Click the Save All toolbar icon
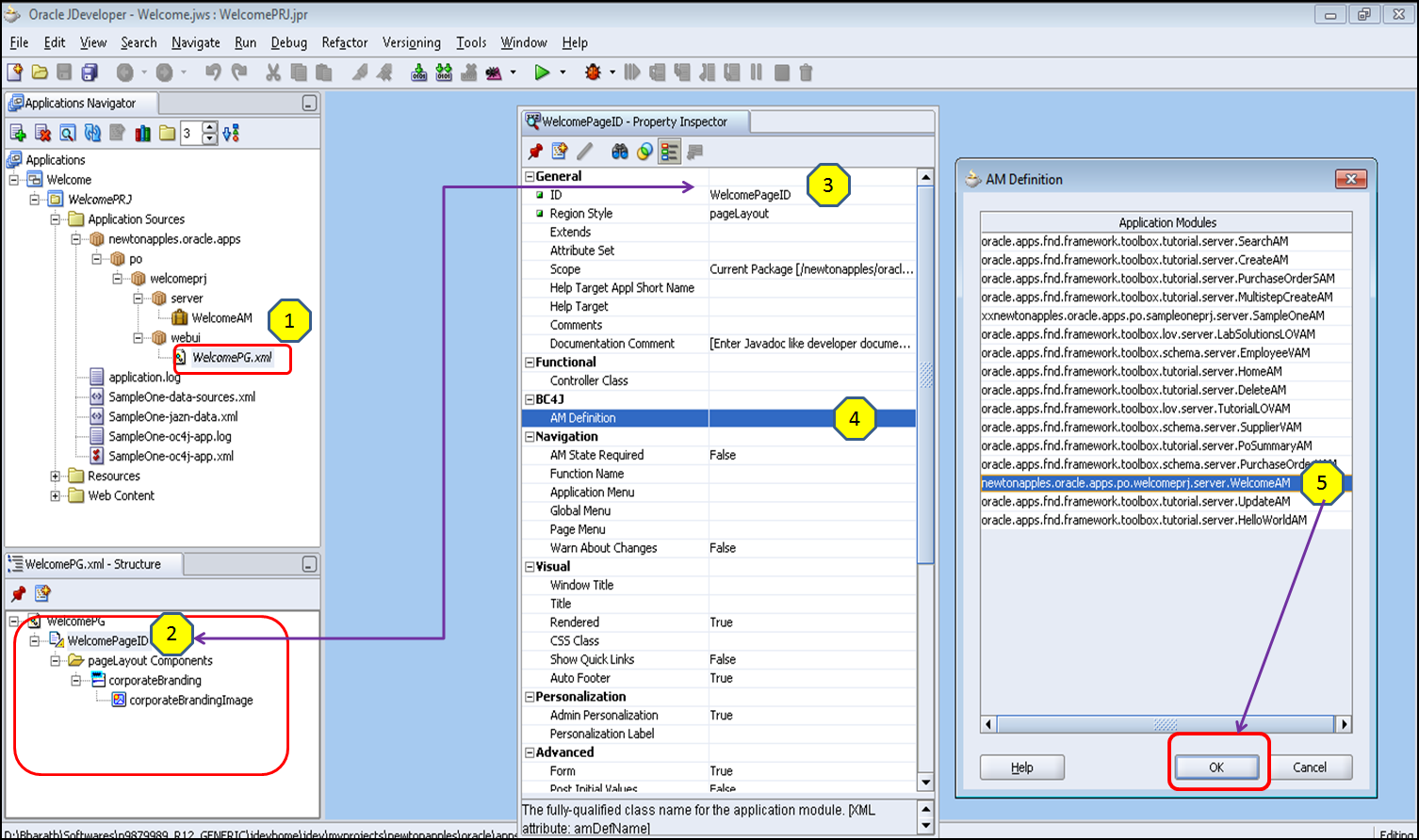The image size is (1419, 840). 90,73
